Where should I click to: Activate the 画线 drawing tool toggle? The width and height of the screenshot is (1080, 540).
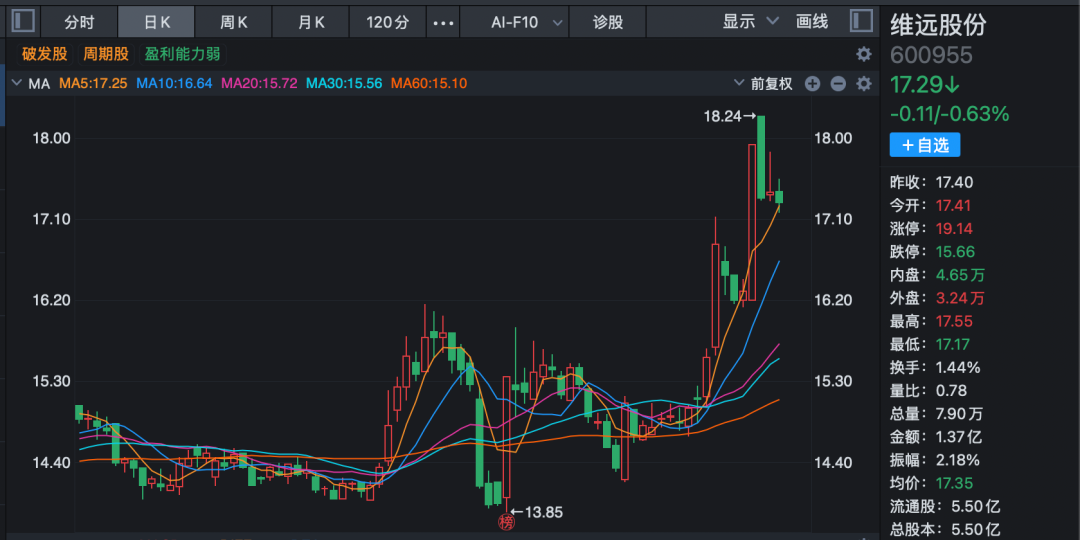(x=812, y=21)
